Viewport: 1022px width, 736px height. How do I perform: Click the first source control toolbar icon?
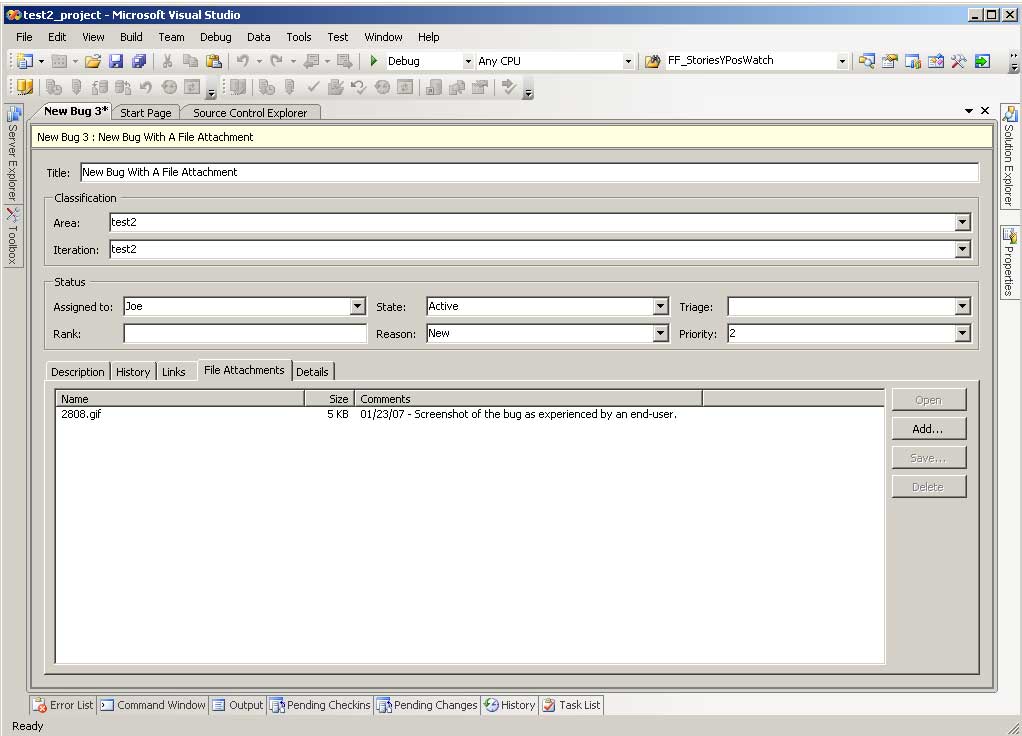25,87
